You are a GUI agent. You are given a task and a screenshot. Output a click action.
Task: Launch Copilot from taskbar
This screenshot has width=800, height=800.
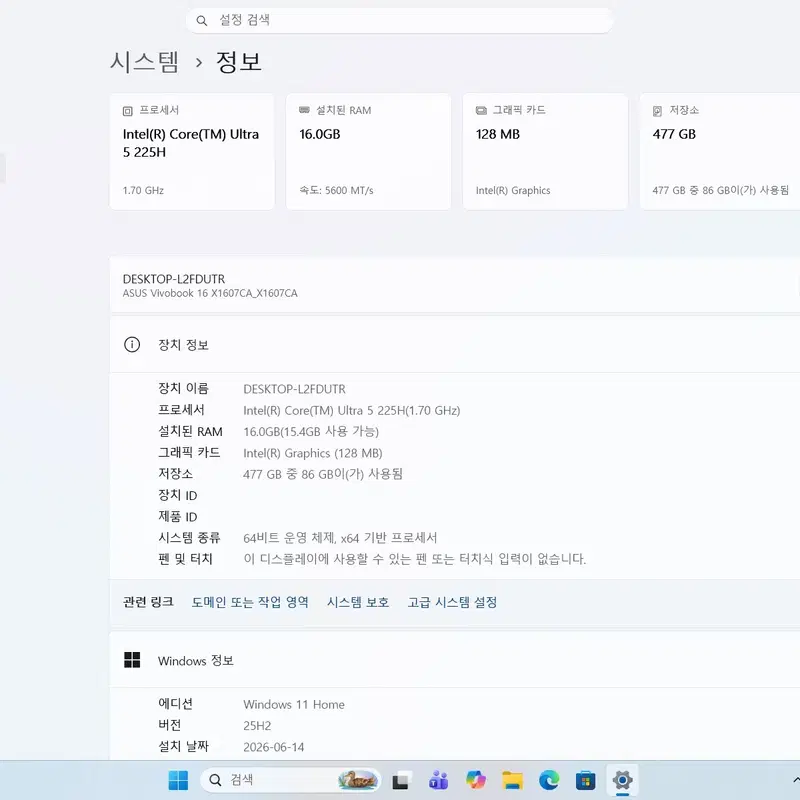pos(476,780)
